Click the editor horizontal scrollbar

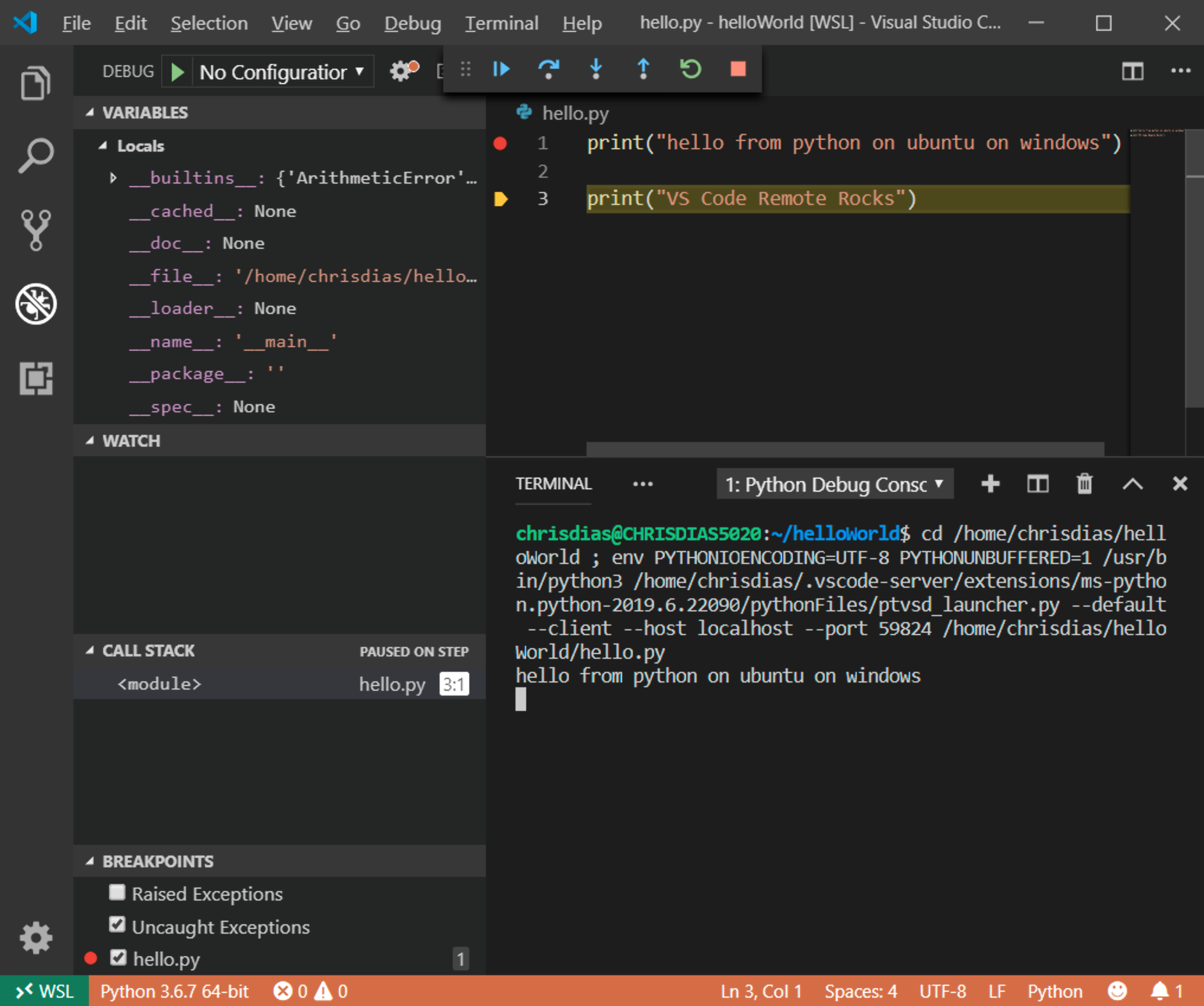coord(845,448)
